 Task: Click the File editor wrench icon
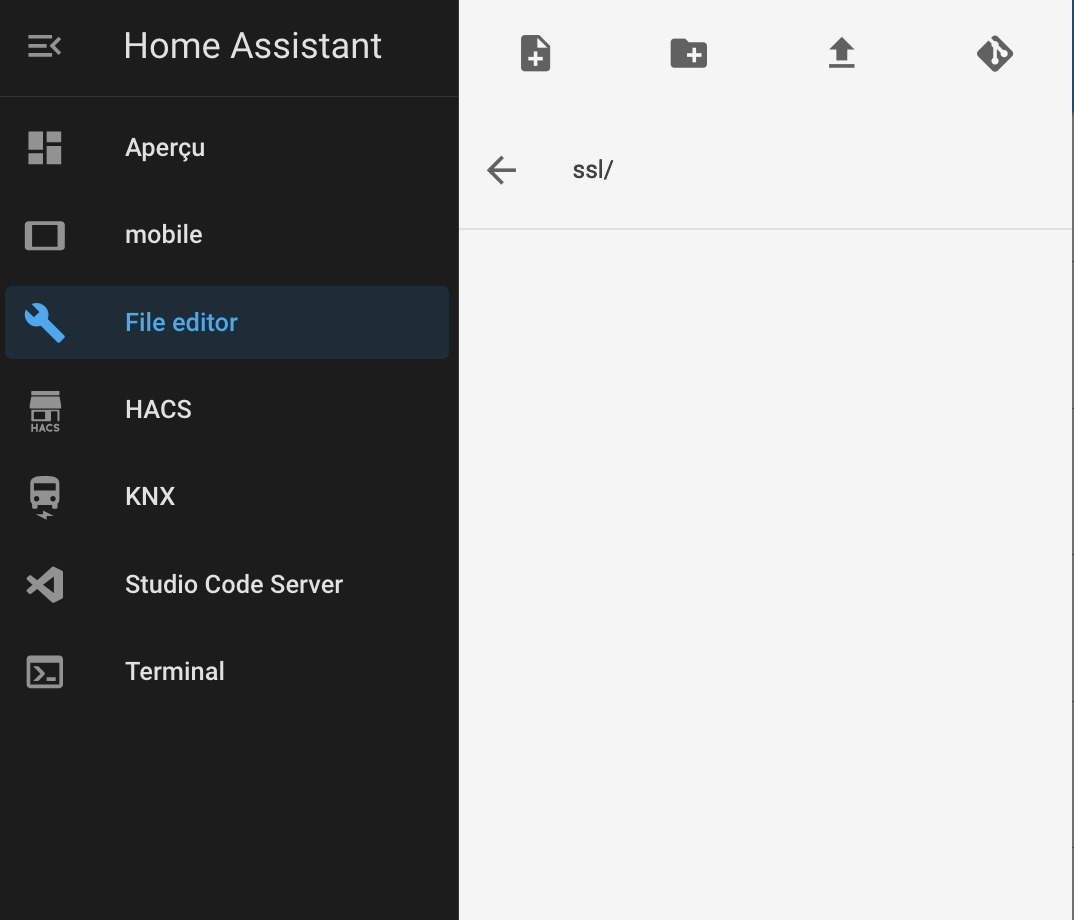click(45, 322)
